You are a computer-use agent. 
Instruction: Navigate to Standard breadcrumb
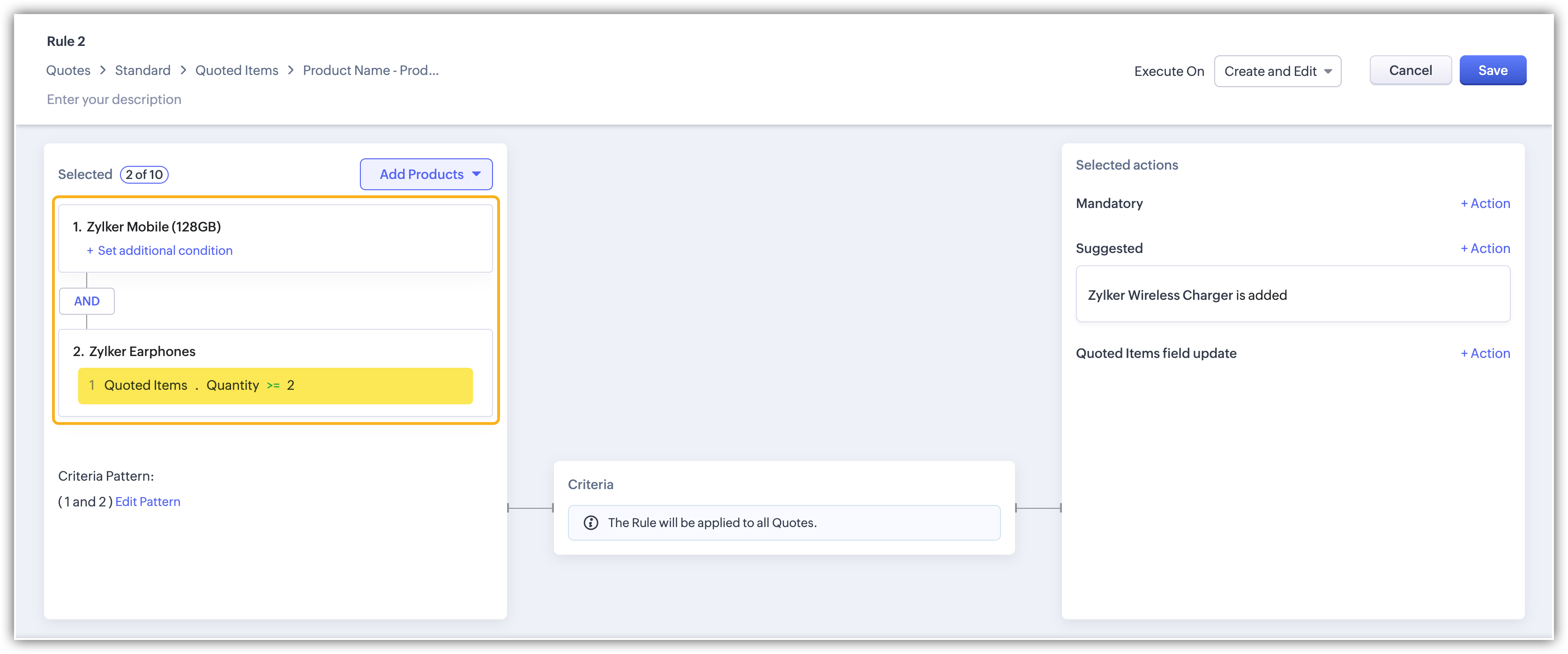coord(142,71)
